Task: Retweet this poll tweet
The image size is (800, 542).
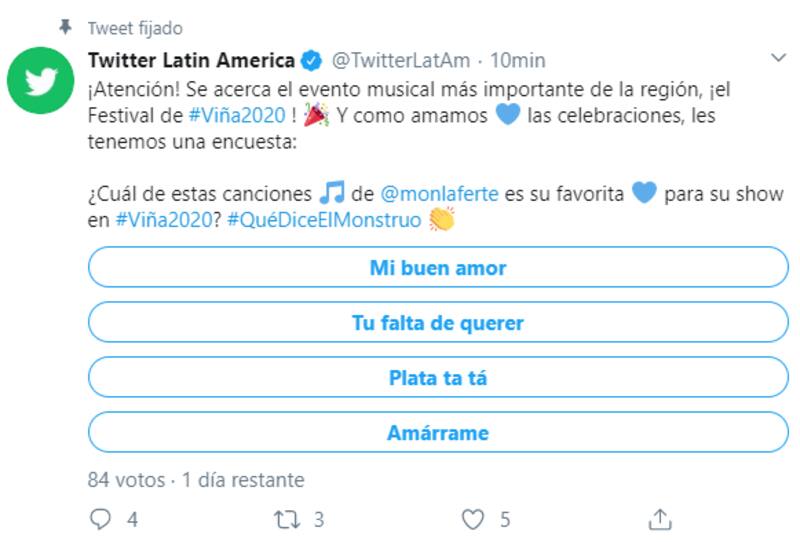Action: (286, 519)
